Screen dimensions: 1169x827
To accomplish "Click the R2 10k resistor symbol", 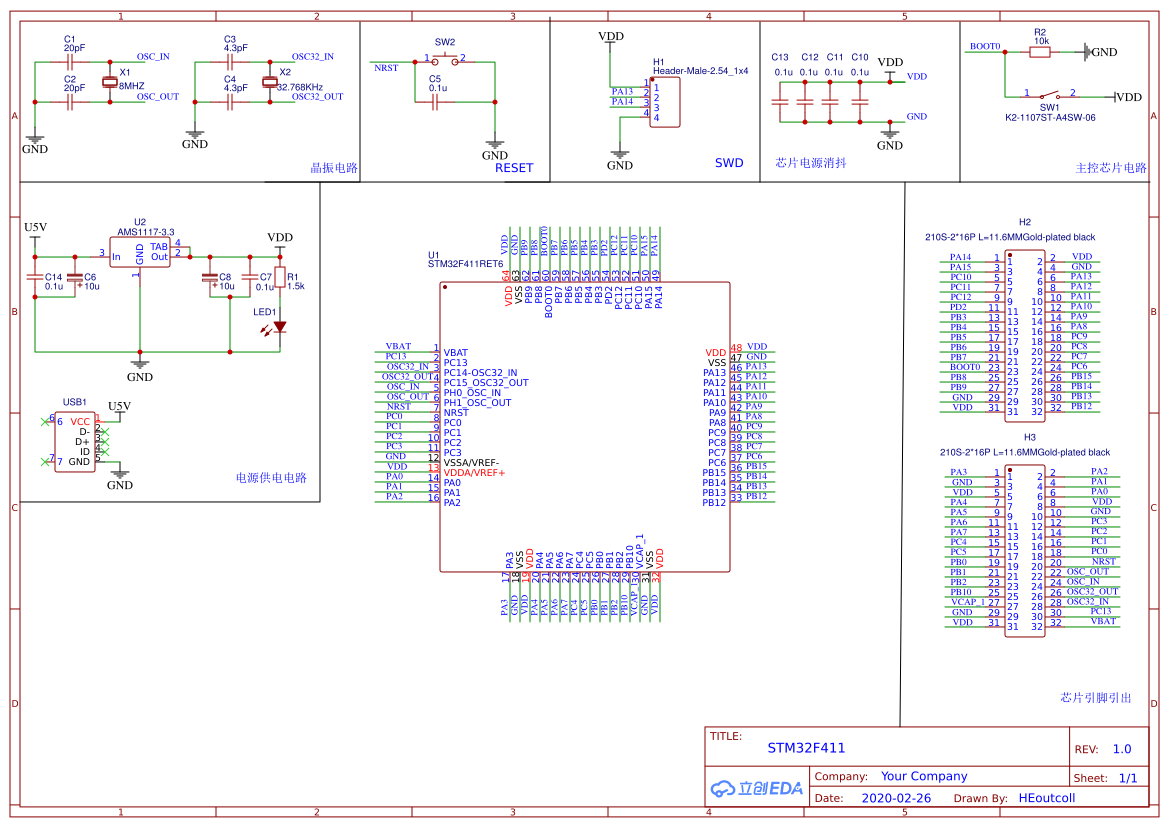I will [x=1040, y=52].
